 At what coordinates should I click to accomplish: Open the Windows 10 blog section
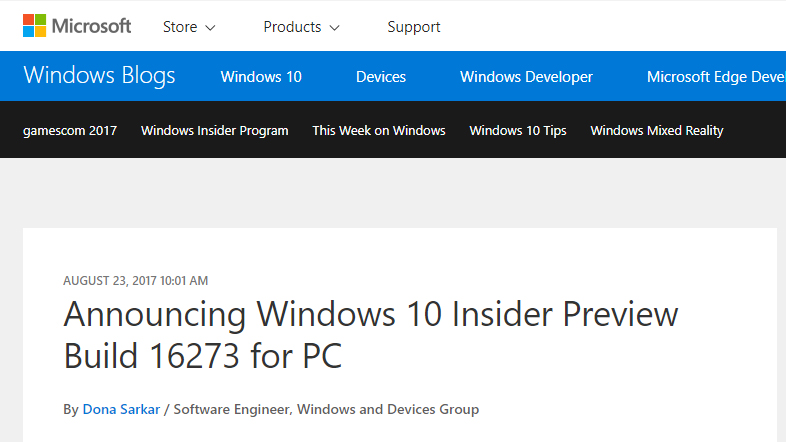coord(261,77)
